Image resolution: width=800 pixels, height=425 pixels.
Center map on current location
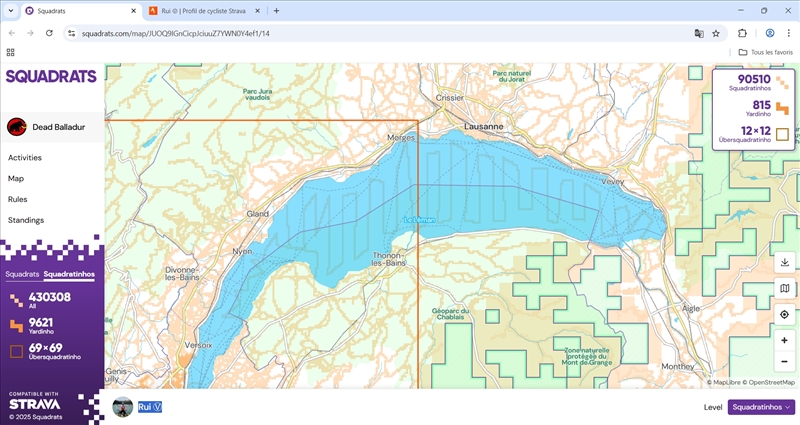784,315
